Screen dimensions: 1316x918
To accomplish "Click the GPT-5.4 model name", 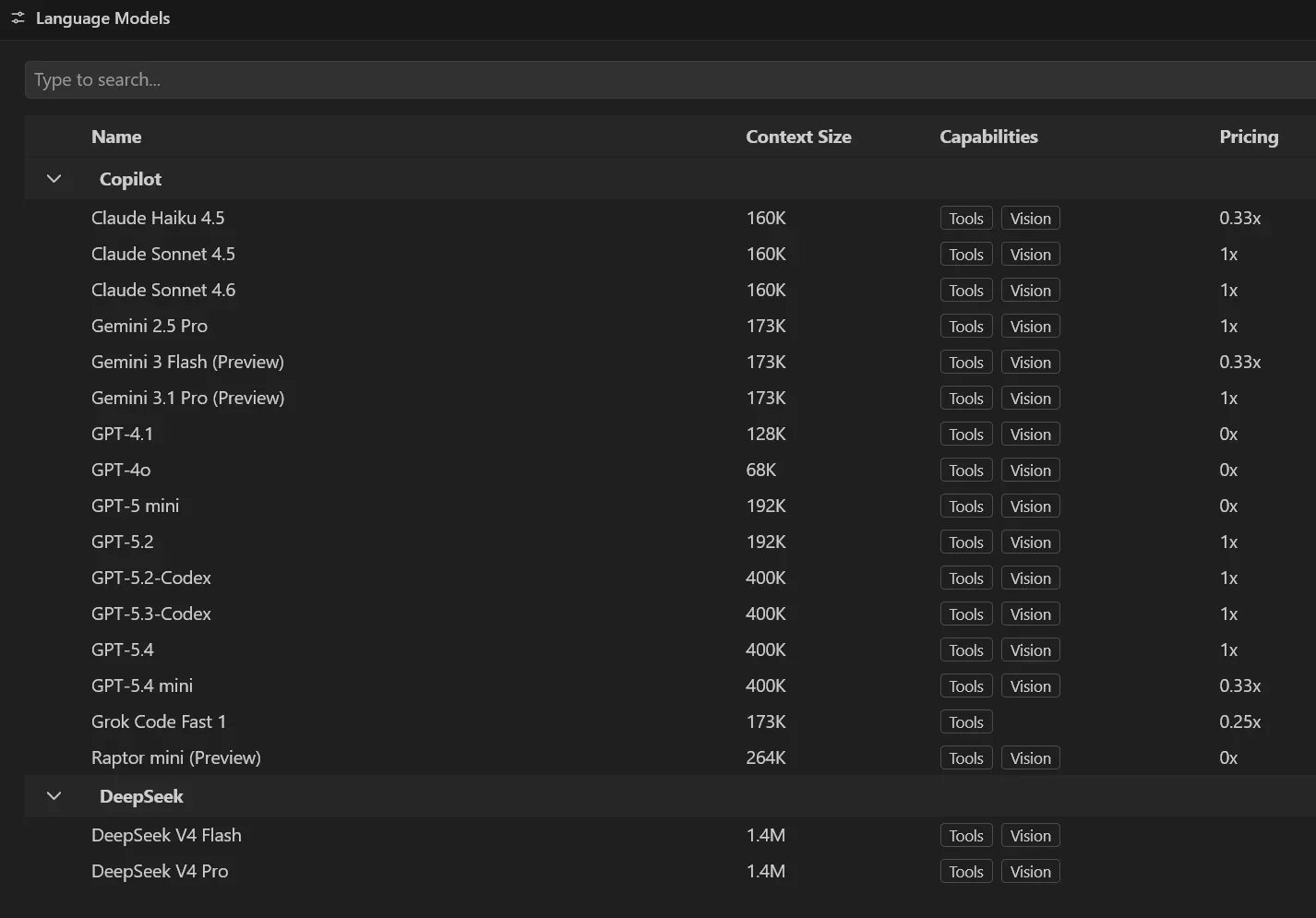I will [123, 650].
